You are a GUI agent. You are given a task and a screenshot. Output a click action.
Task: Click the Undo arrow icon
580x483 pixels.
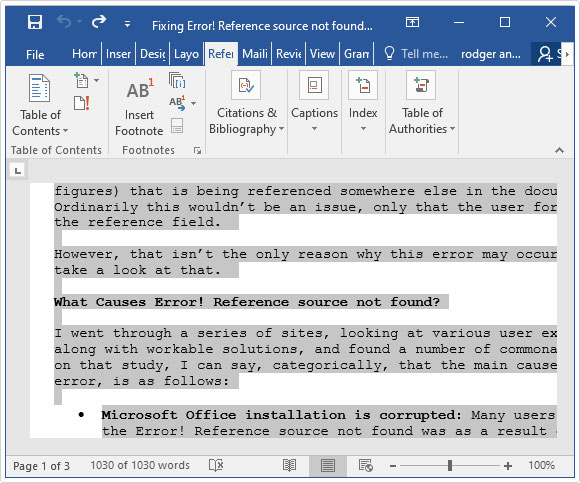click(x=64, y=22)
